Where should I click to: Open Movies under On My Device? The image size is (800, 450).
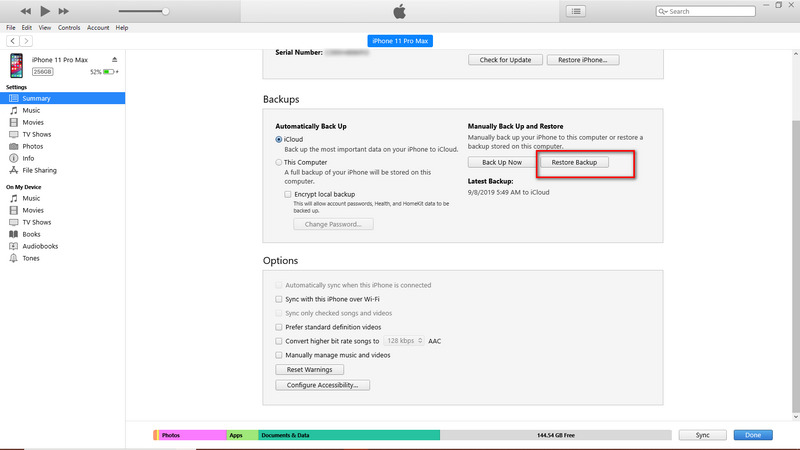click(x=33, y=210)
